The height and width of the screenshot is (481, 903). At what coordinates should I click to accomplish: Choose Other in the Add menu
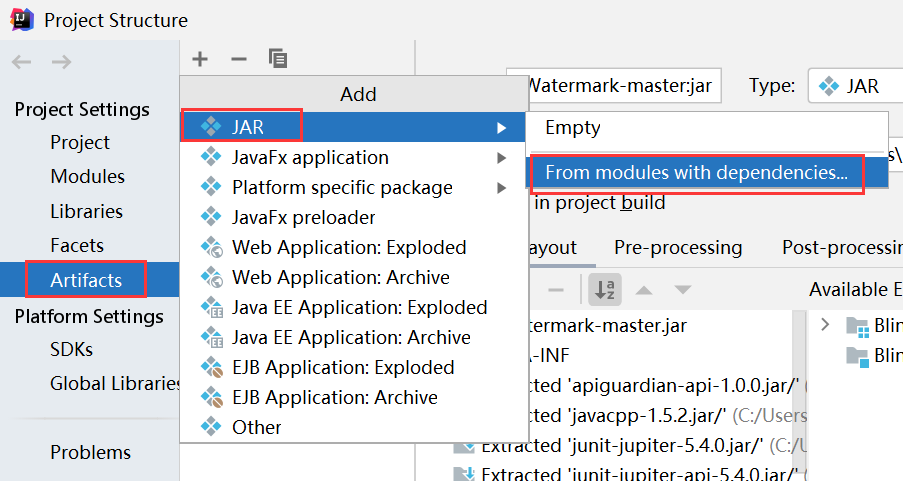[354, 427]
